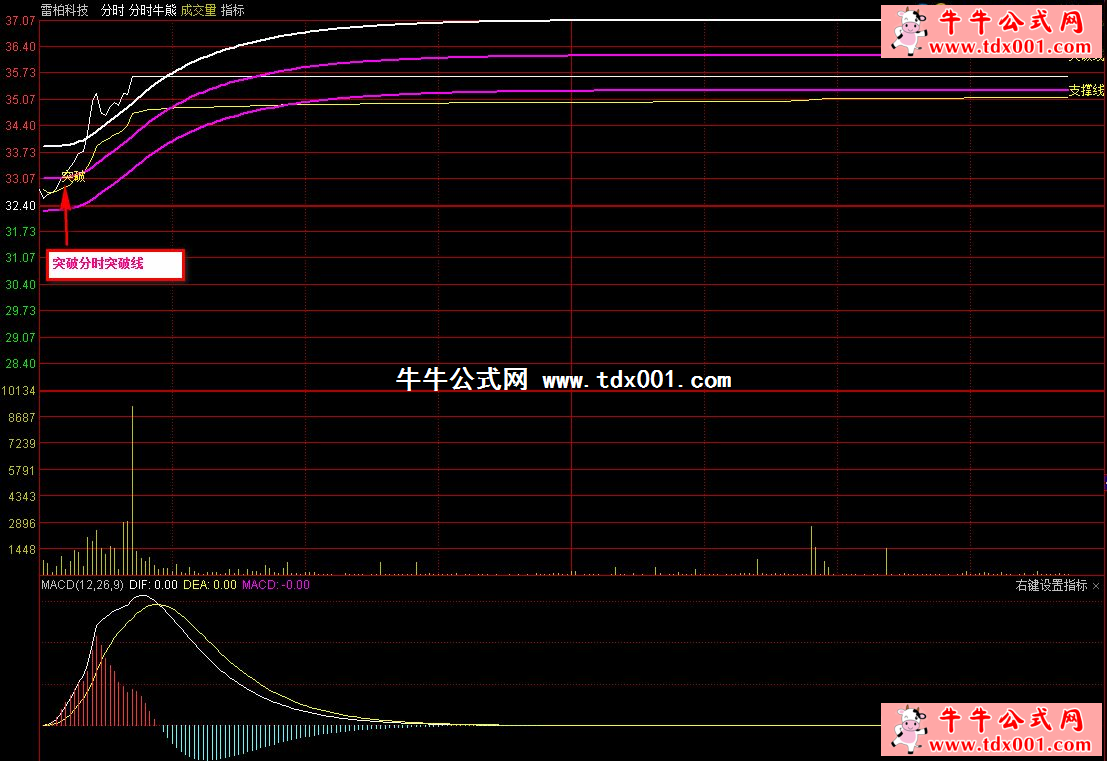The image size is (1107, 761).
Task: Close the MACD indicator hint with X
Action: point(1096,586)
